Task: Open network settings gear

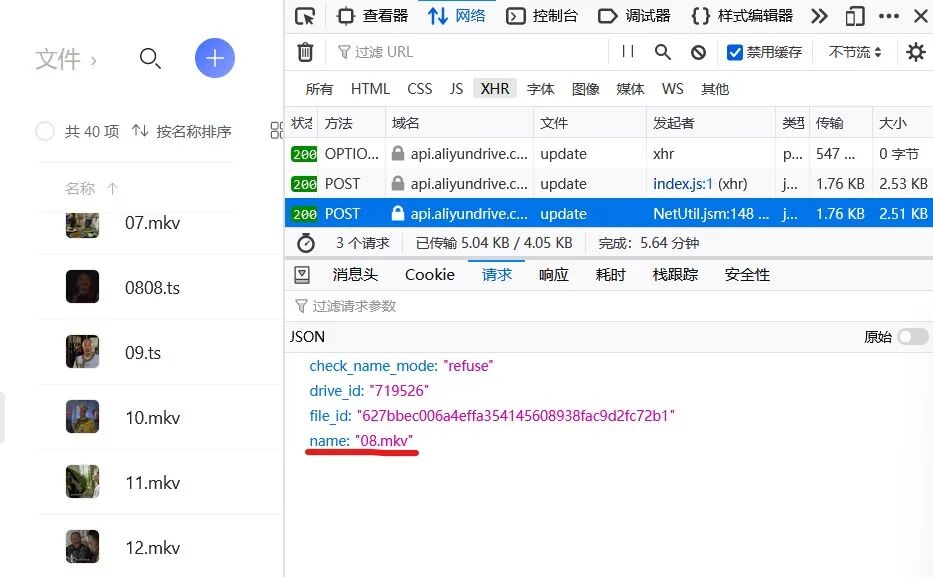Action: tap(916, 51)
